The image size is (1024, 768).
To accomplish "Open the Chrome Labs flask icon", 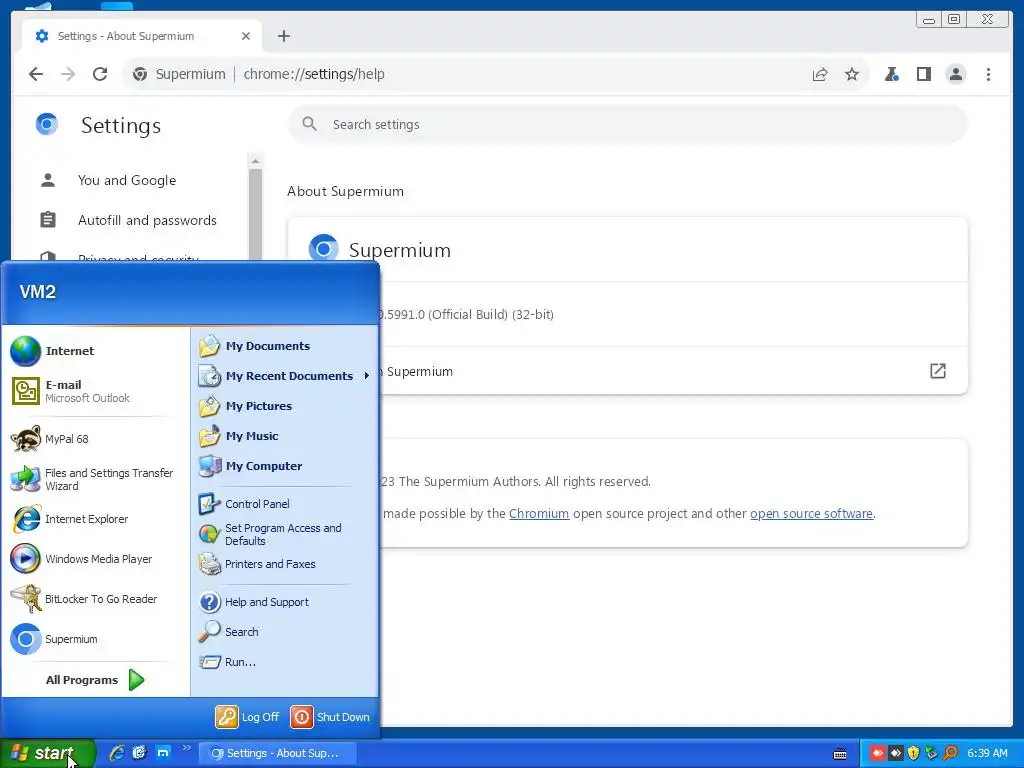I will [891, 74].
